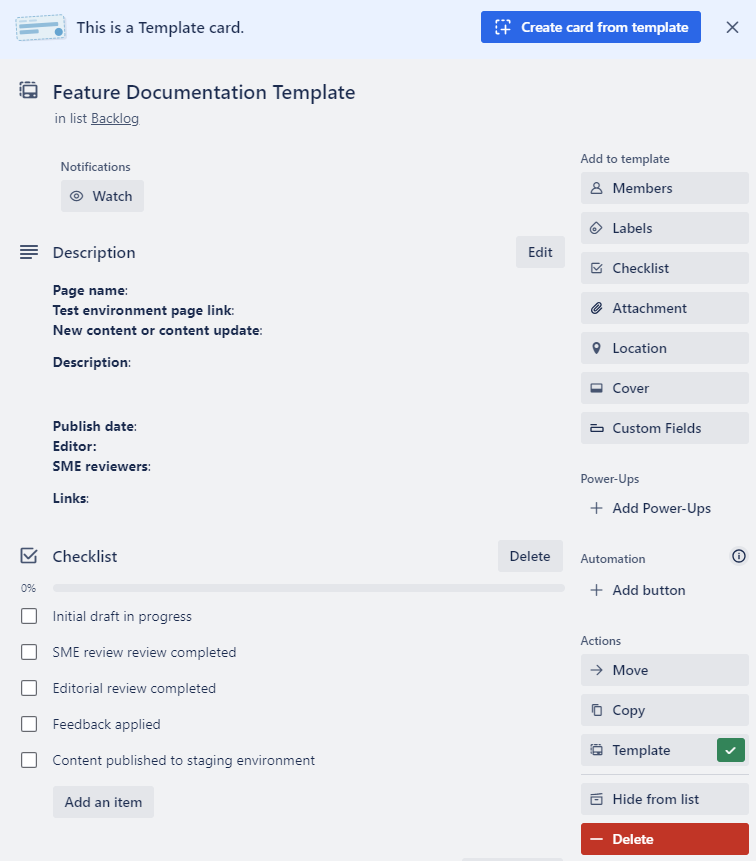Viewport: 756px width, 861px height.
Task: Click the Hide from list archive icon
Action: tap(597, 799)
